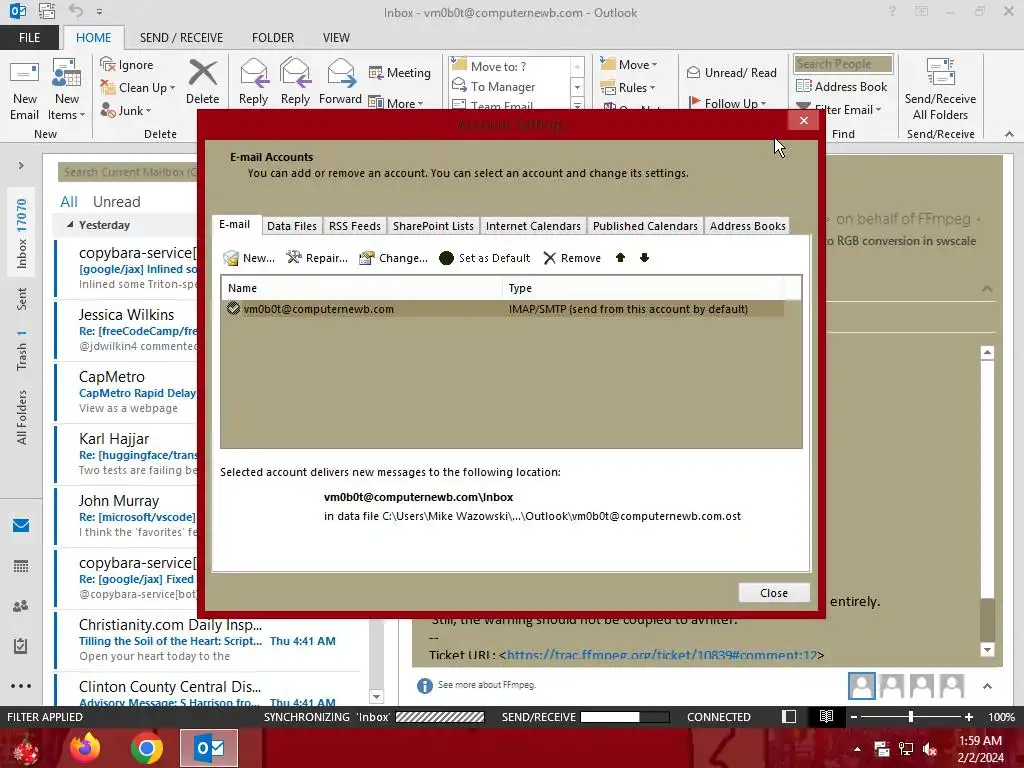Collapse the ribbon with the caret
Image resolution: width=1024 pixels, height=768 pixels.
1009,134
